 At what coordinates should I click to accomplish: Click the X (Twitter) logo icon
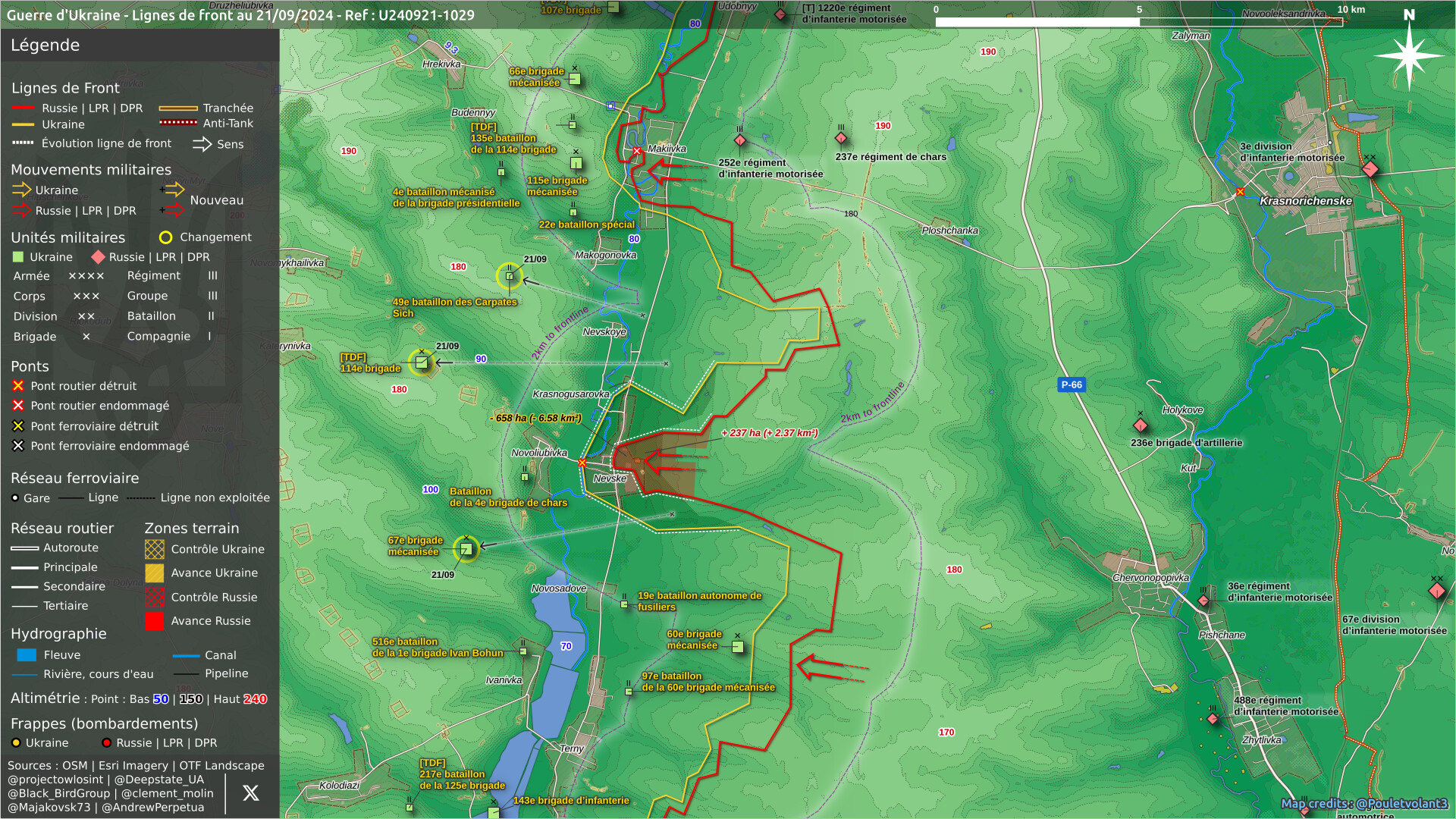(x=250, y=793)
